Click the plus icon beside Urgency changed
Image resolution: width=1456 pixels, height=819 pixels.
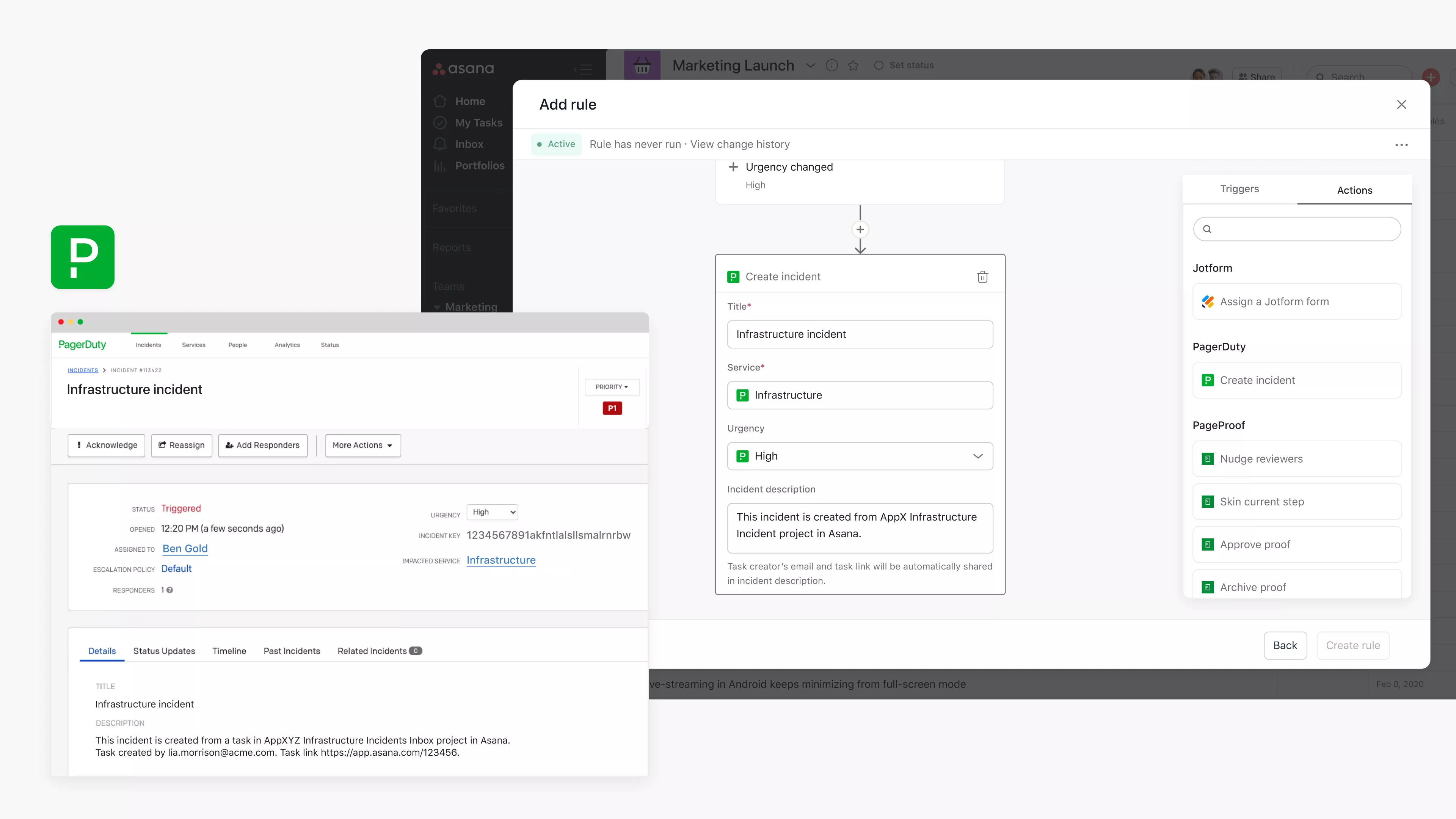733,167
